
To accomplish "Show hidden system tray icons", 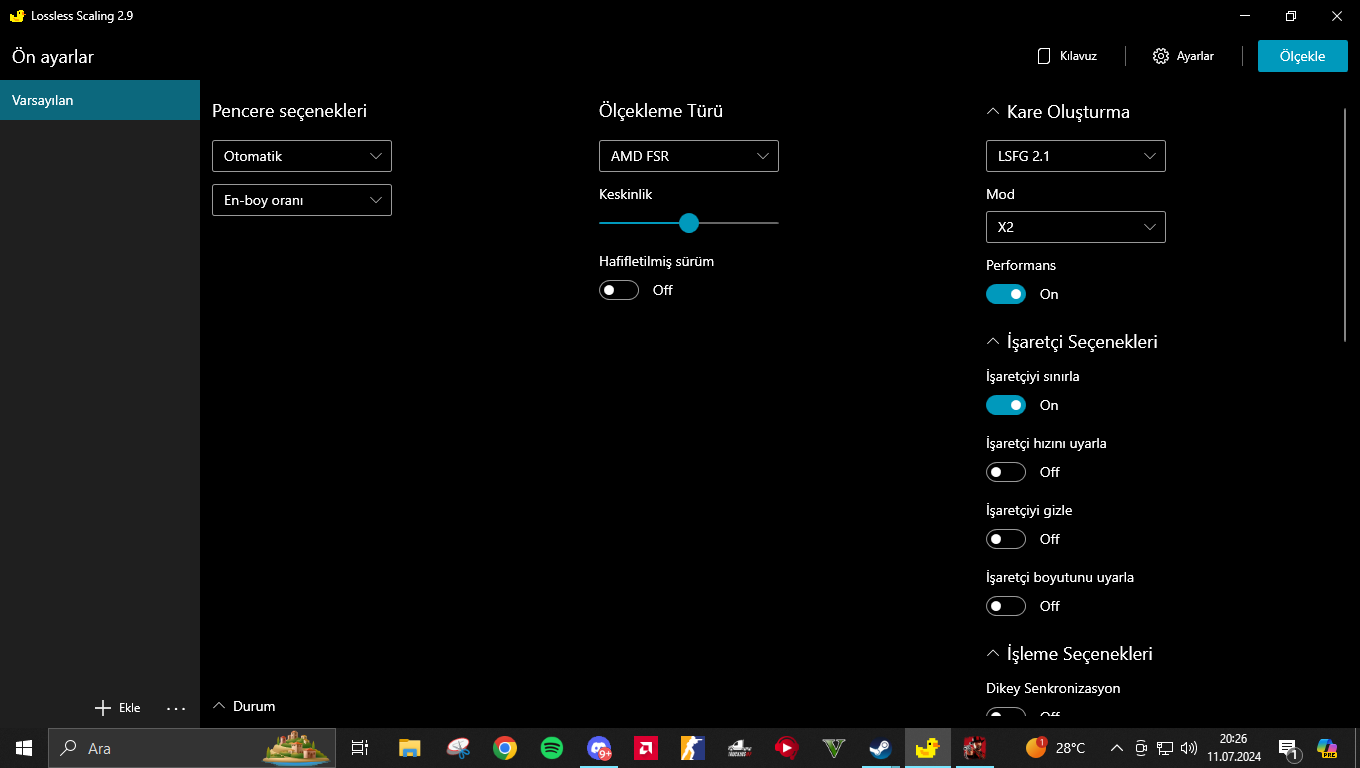I will point(1116,748).
